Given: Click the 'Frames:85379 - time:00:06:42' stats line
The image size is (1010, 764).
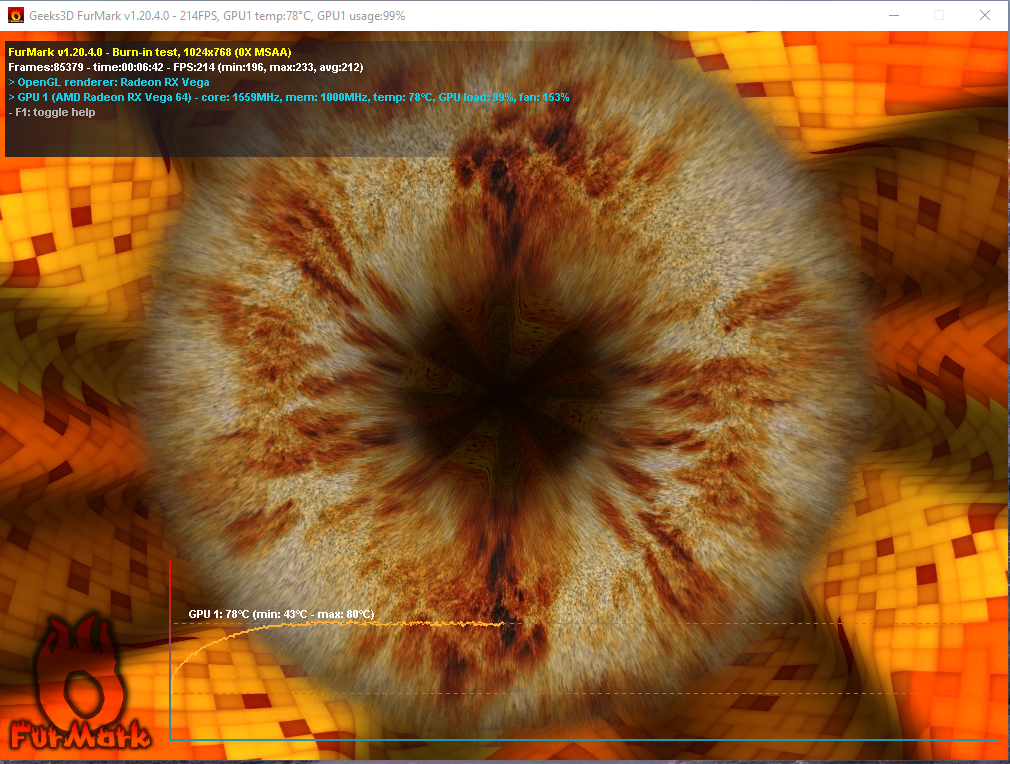Looking at the screenshot, I should pyautogui.click(x=186, y=67).
